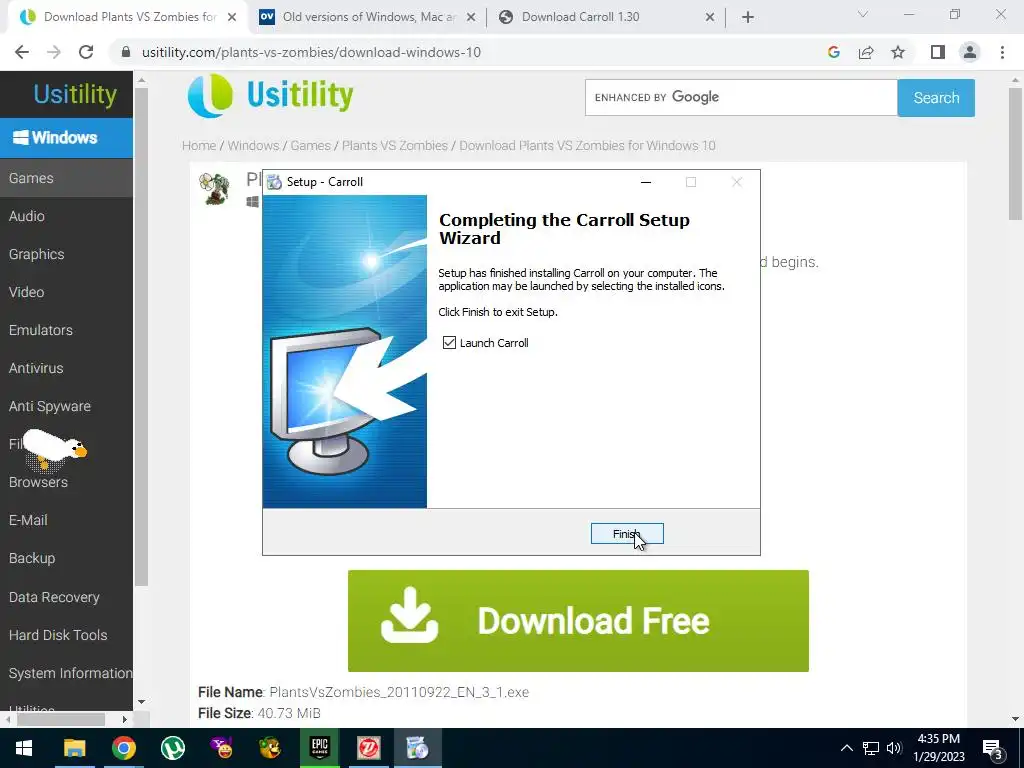Open Hard Disk Tools category
Screen dimensions: 1024x768
point(66,635)
